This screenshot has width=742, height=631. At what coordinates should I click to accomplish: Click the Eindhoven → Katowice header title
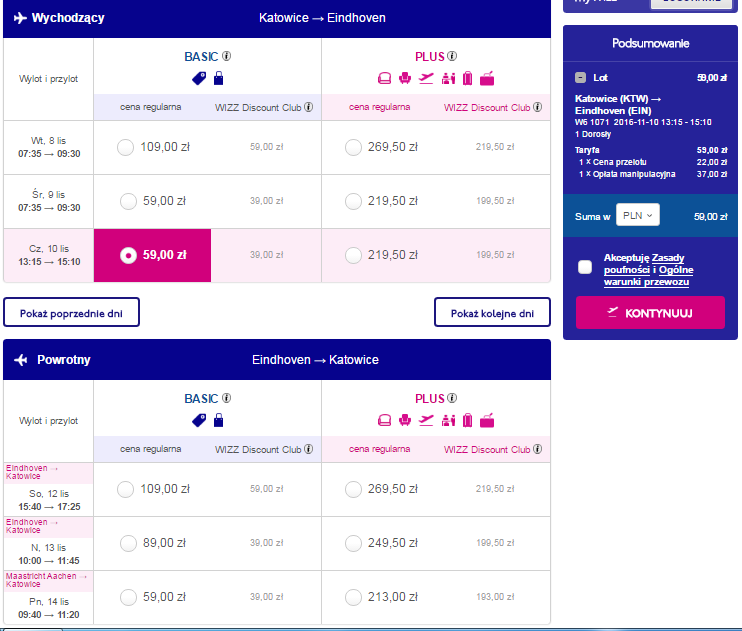315,360
